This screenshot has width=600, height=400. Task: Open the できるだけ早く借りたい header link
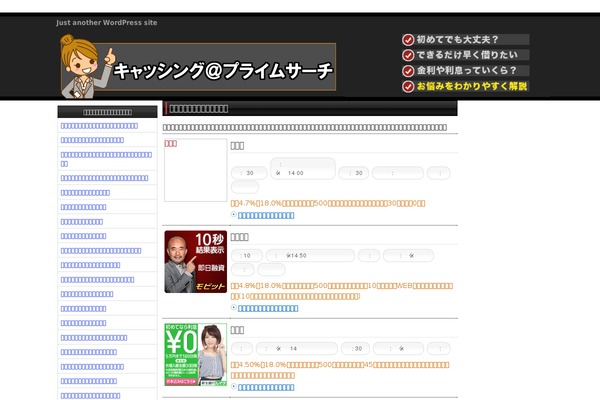(x=465, y=55)
